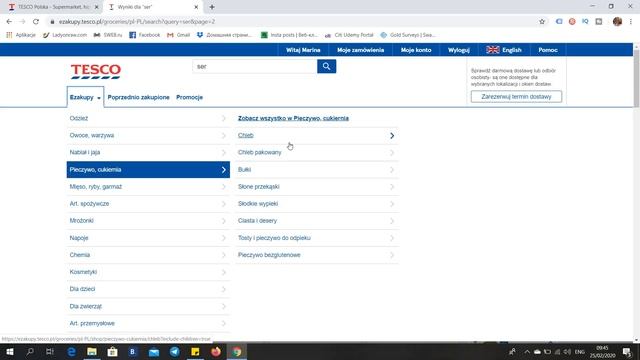The width and height of the screenshot is (640, 360).
Task: Open notification center in taskbar
Action: click(x=627, y=351)
